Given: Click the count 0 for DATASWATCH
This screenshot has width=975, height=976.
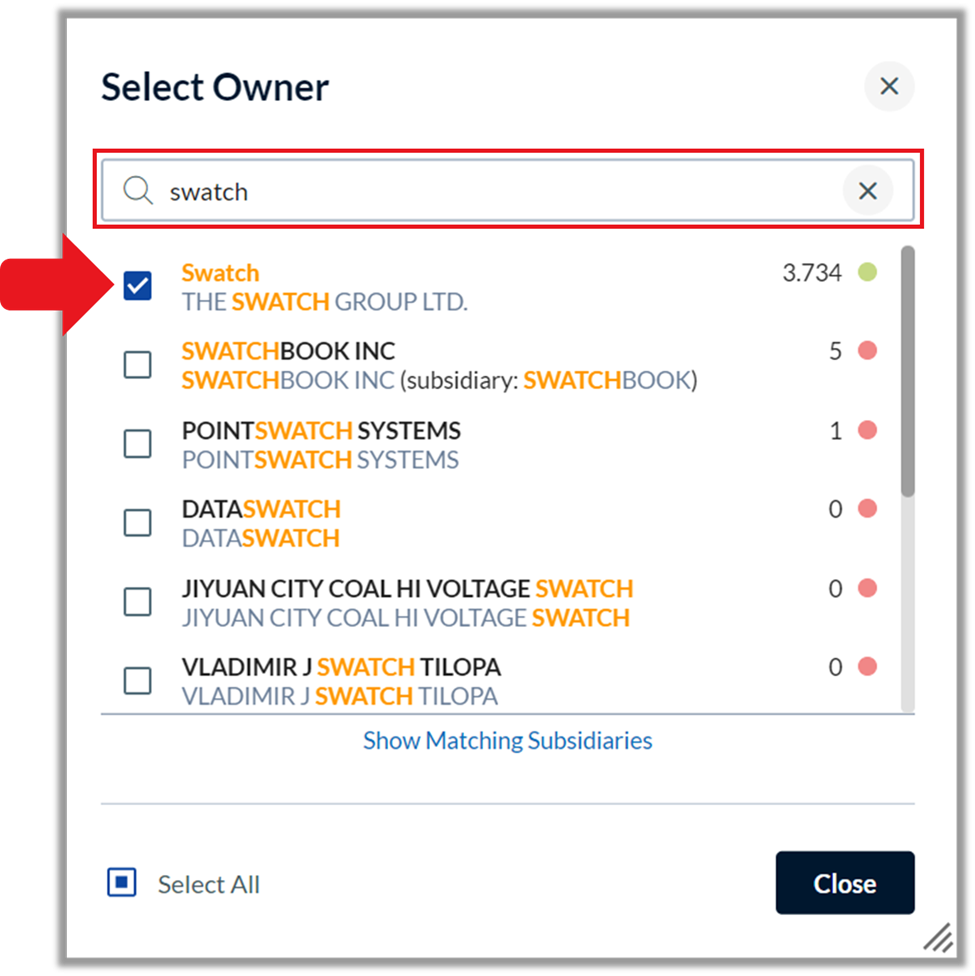Looking at the screenshot, I should point(836,509).
